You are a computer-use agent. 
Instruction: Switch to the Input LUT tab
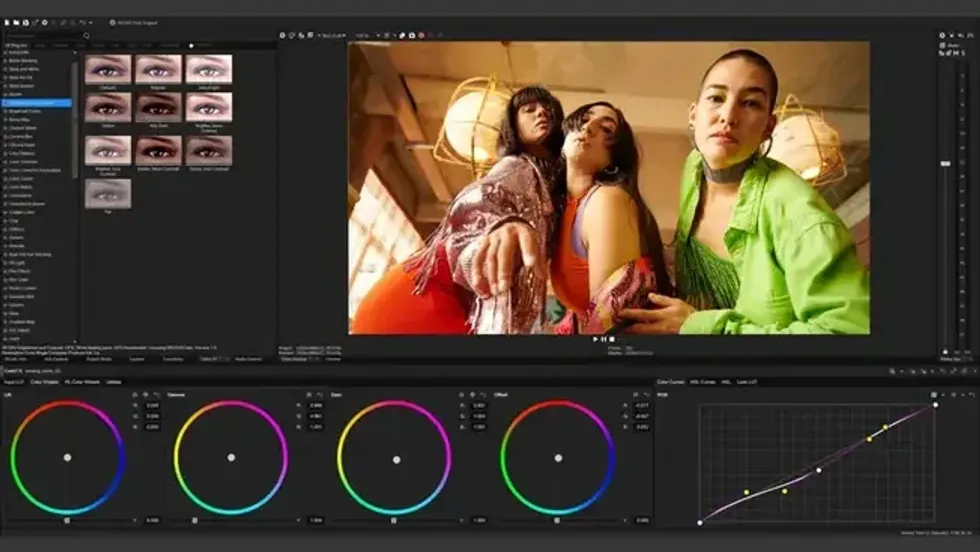13,382
